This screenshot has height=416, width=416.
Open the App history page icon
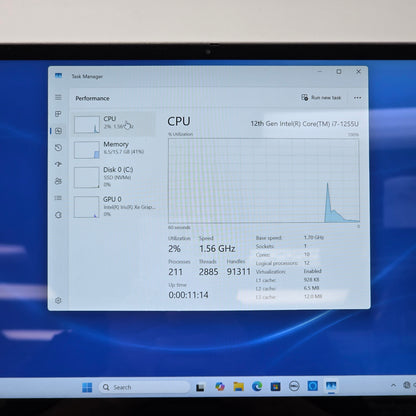tap(58, 148)
